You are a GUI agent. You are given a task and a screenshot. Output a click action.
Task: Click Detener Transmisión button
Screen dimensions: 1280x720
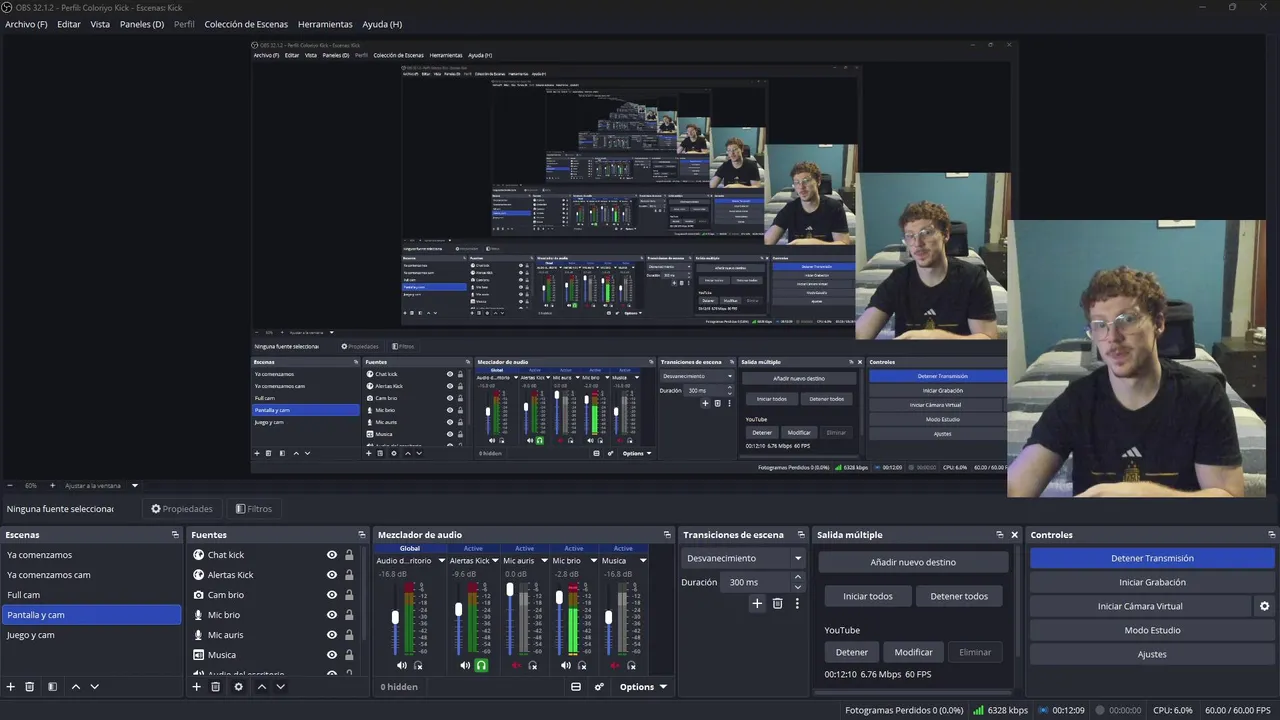[1152, 558]
